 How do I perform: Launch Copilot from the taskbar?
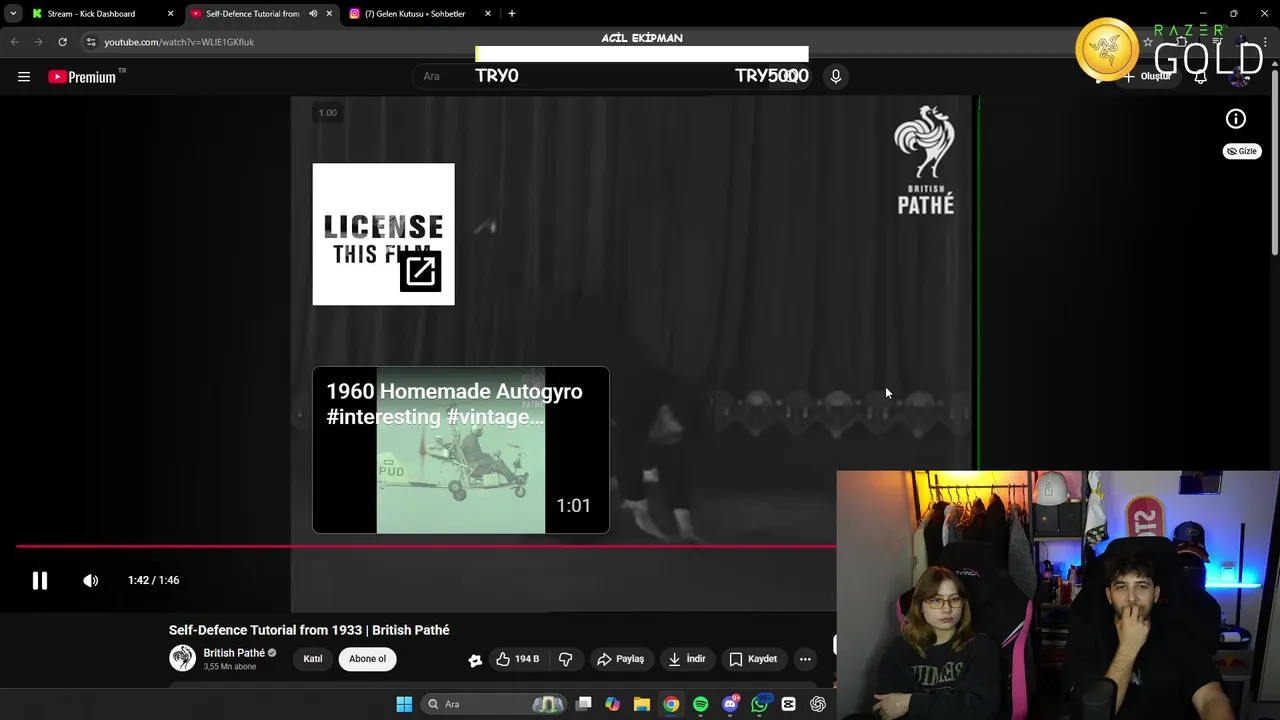(x=612, y=704)
